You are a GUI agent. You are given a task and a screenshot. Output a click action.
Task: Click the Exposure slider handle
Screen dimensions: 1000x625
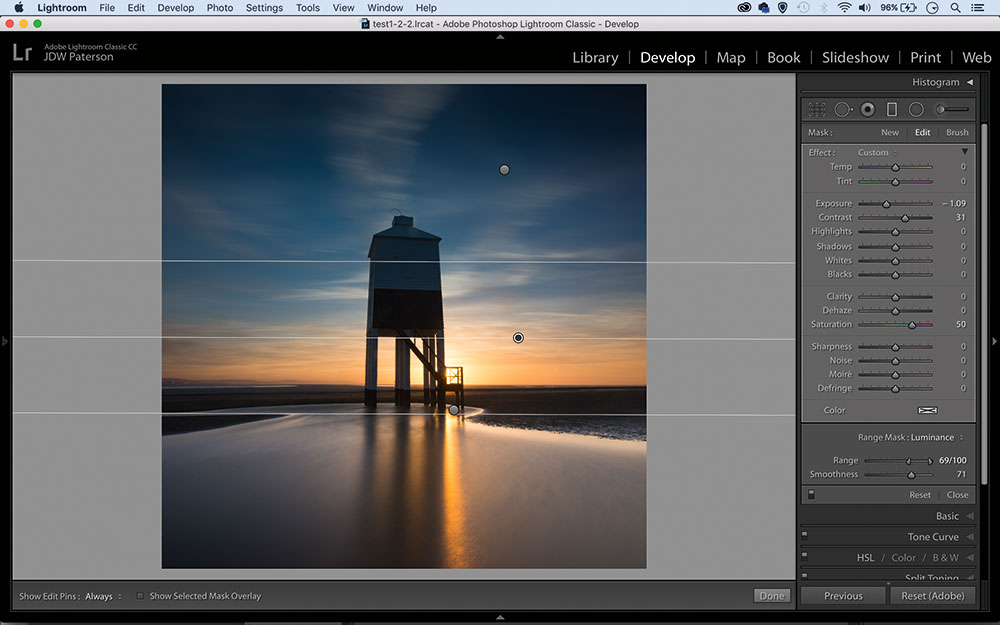[x=886, y=204]
